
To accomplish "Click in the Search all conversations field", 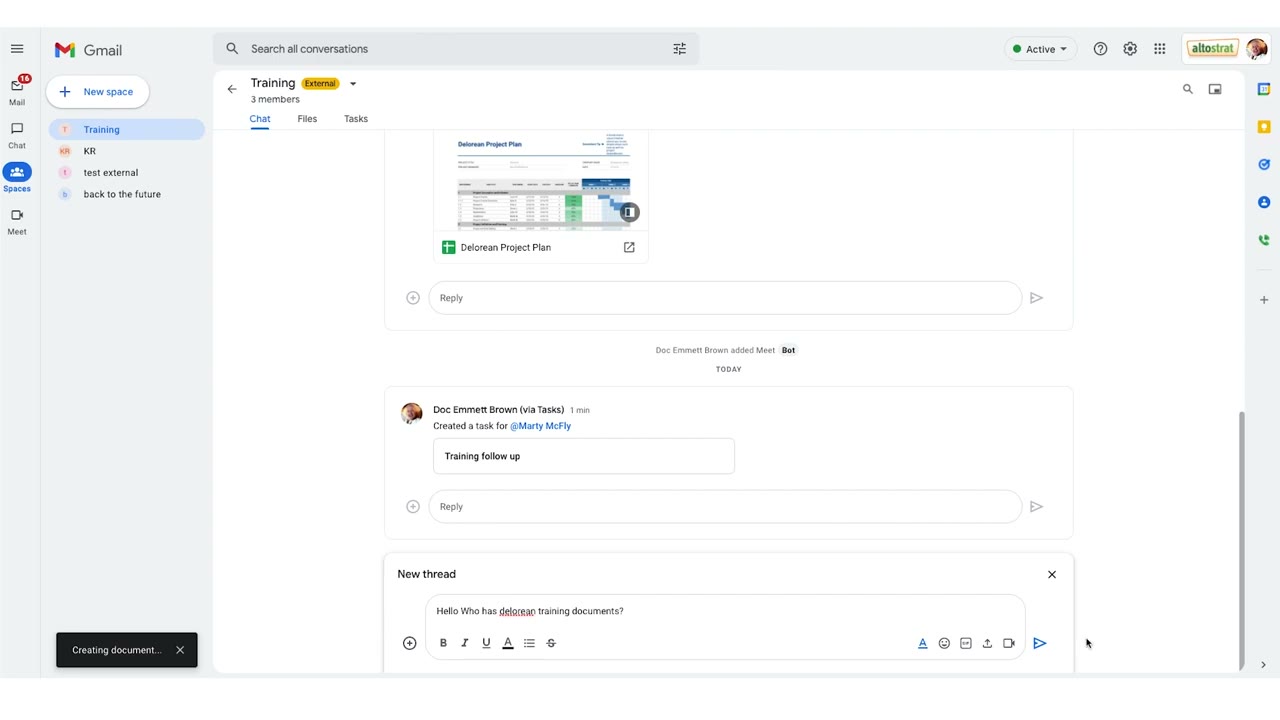I will (x=455, y=49).
